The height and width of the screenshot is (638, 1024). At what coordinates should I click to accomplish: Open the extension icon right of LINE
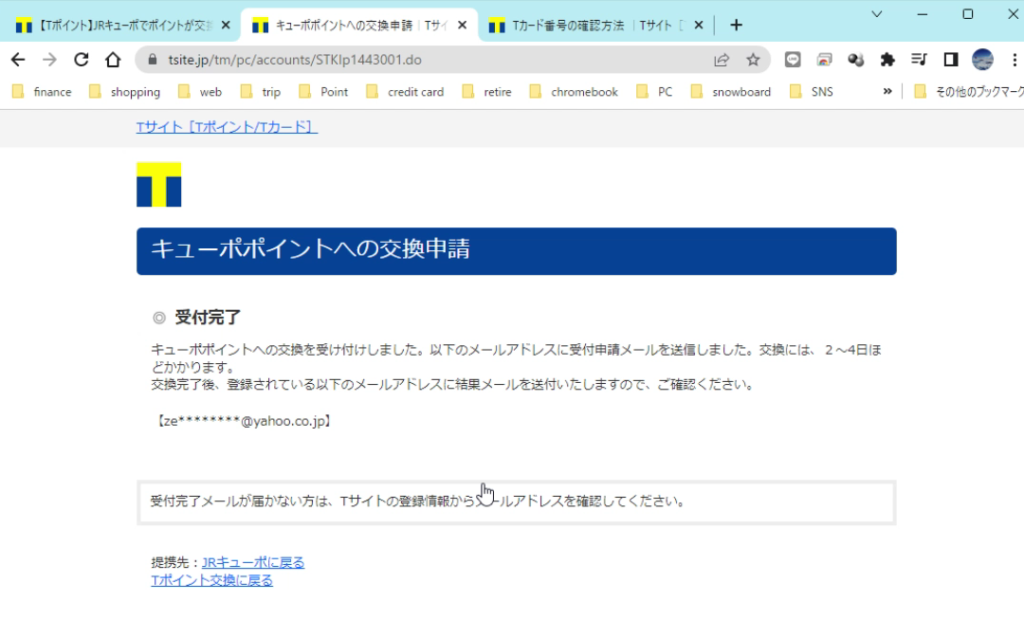pos(824,60)
